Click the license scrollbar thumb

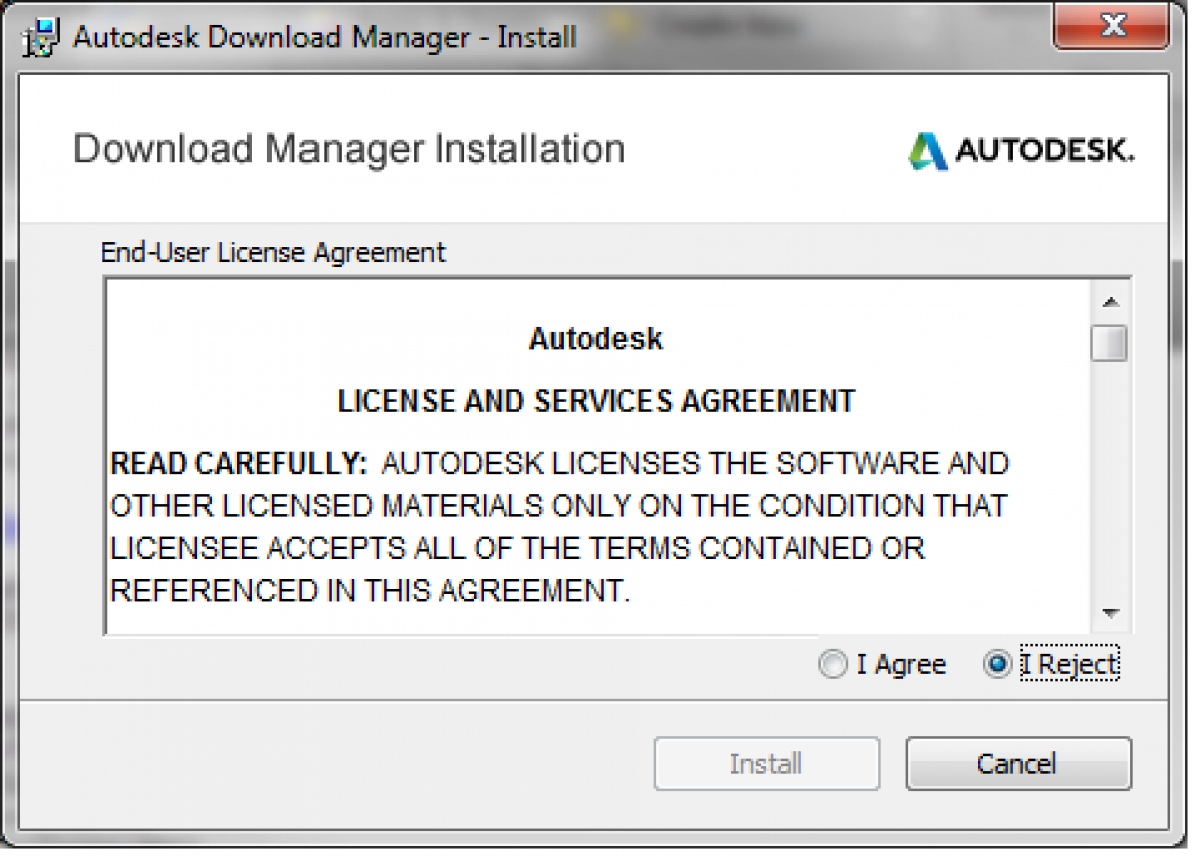[1110, 343]
